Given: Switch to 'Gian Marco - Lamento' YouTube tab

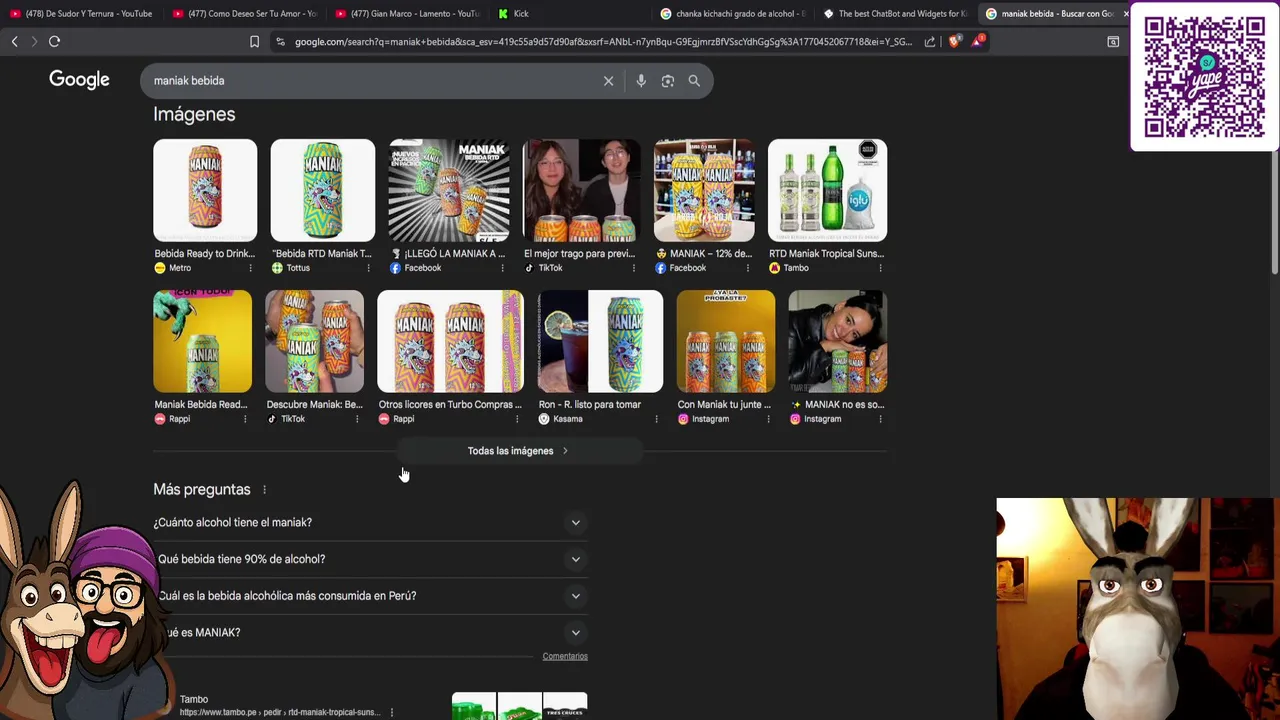Looking at the screenshot, I should [408, 14].
